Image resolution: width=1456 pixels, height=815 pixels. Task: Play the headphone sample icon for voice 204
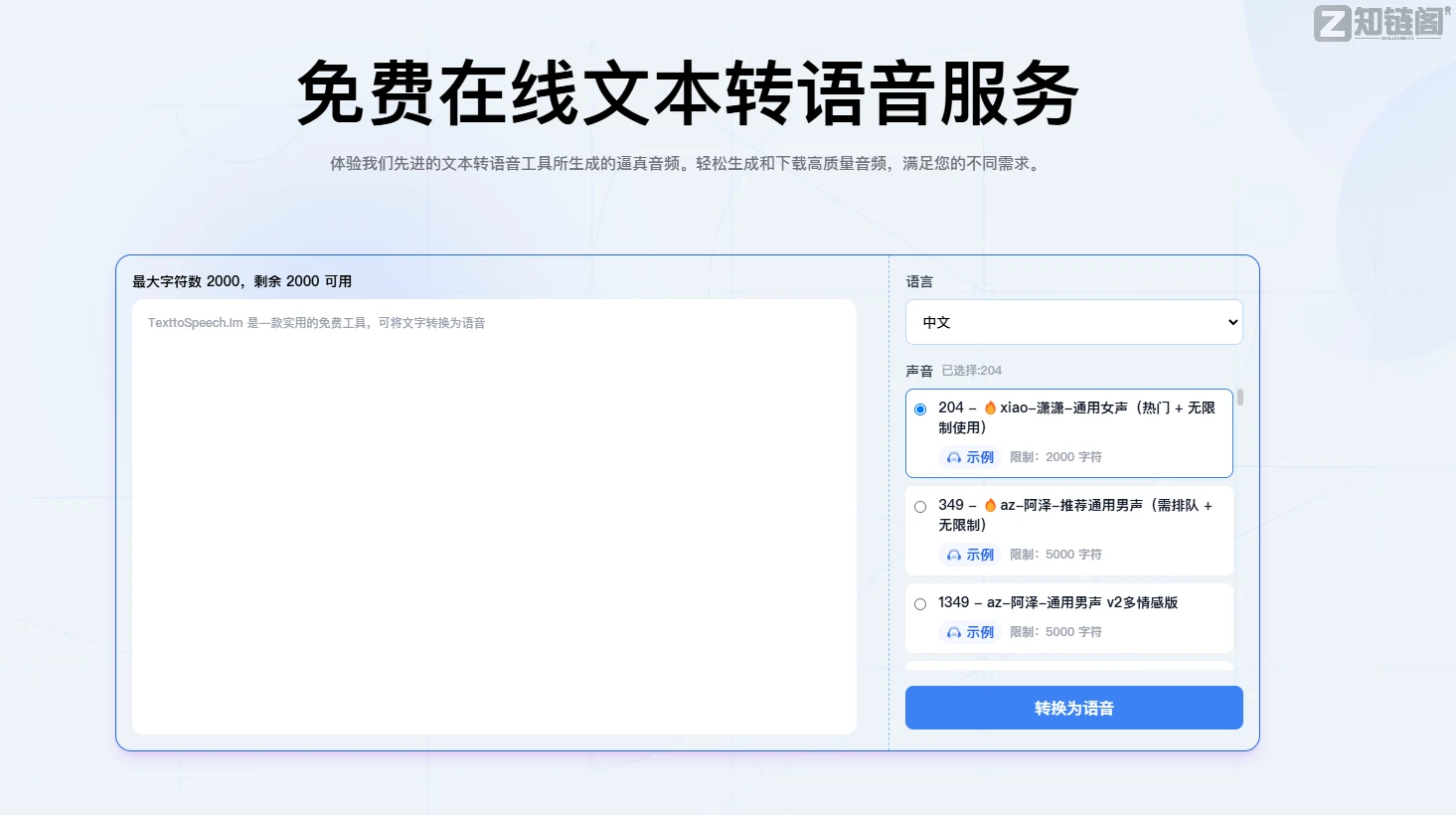(x=955, y=457)
